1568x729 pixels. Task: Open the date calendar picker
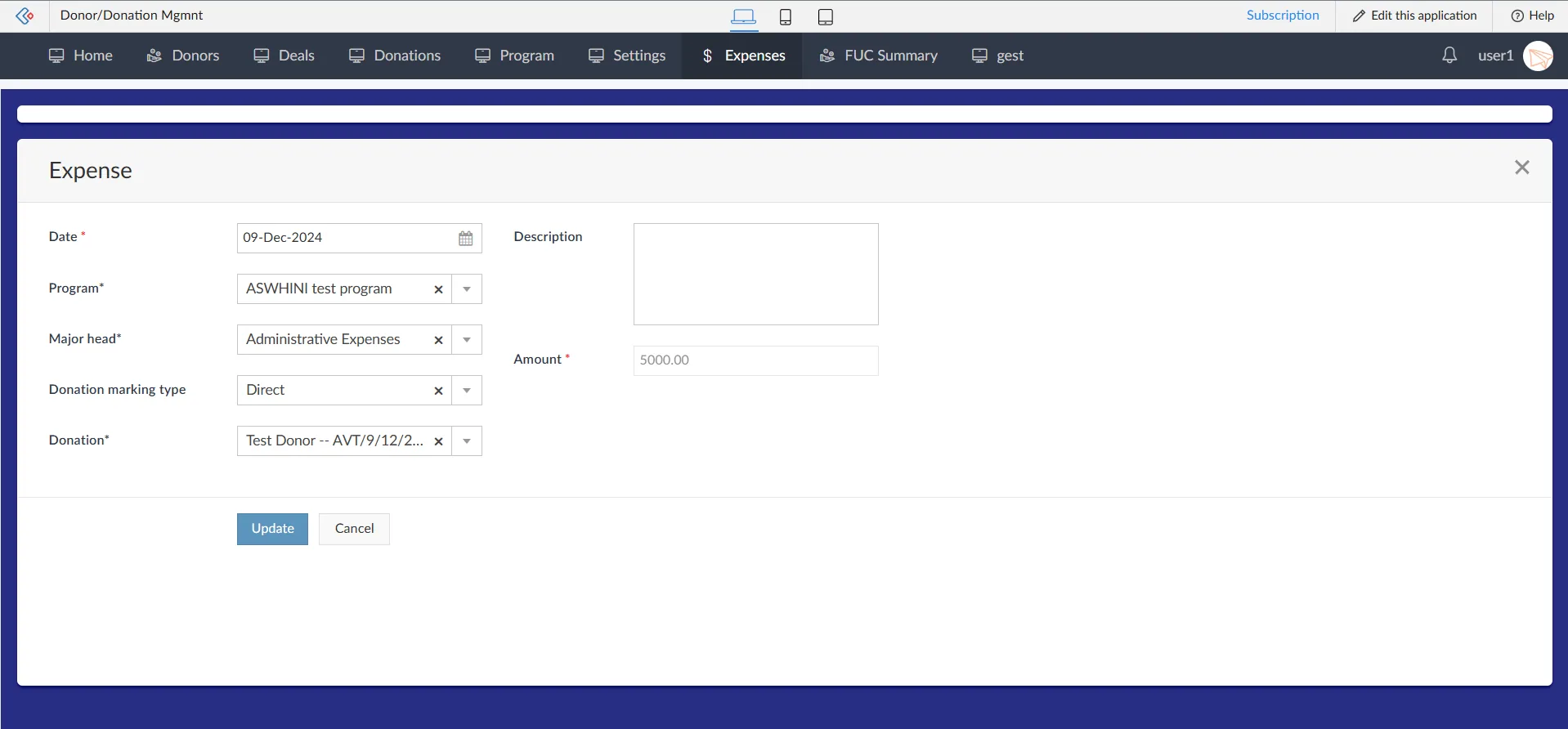coord(466,239)
